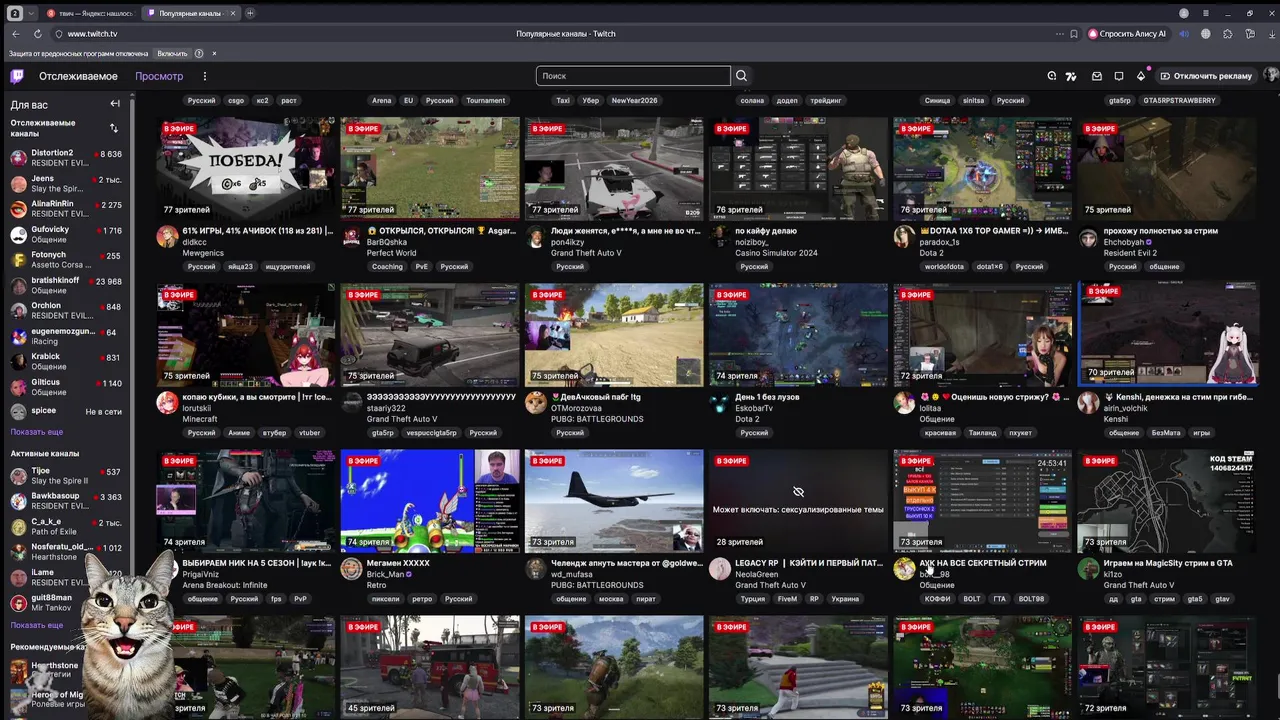This screenshot has width=1280, height=720.
Task: Sort followed channels with arrows icon
Action: coord(113,128)
